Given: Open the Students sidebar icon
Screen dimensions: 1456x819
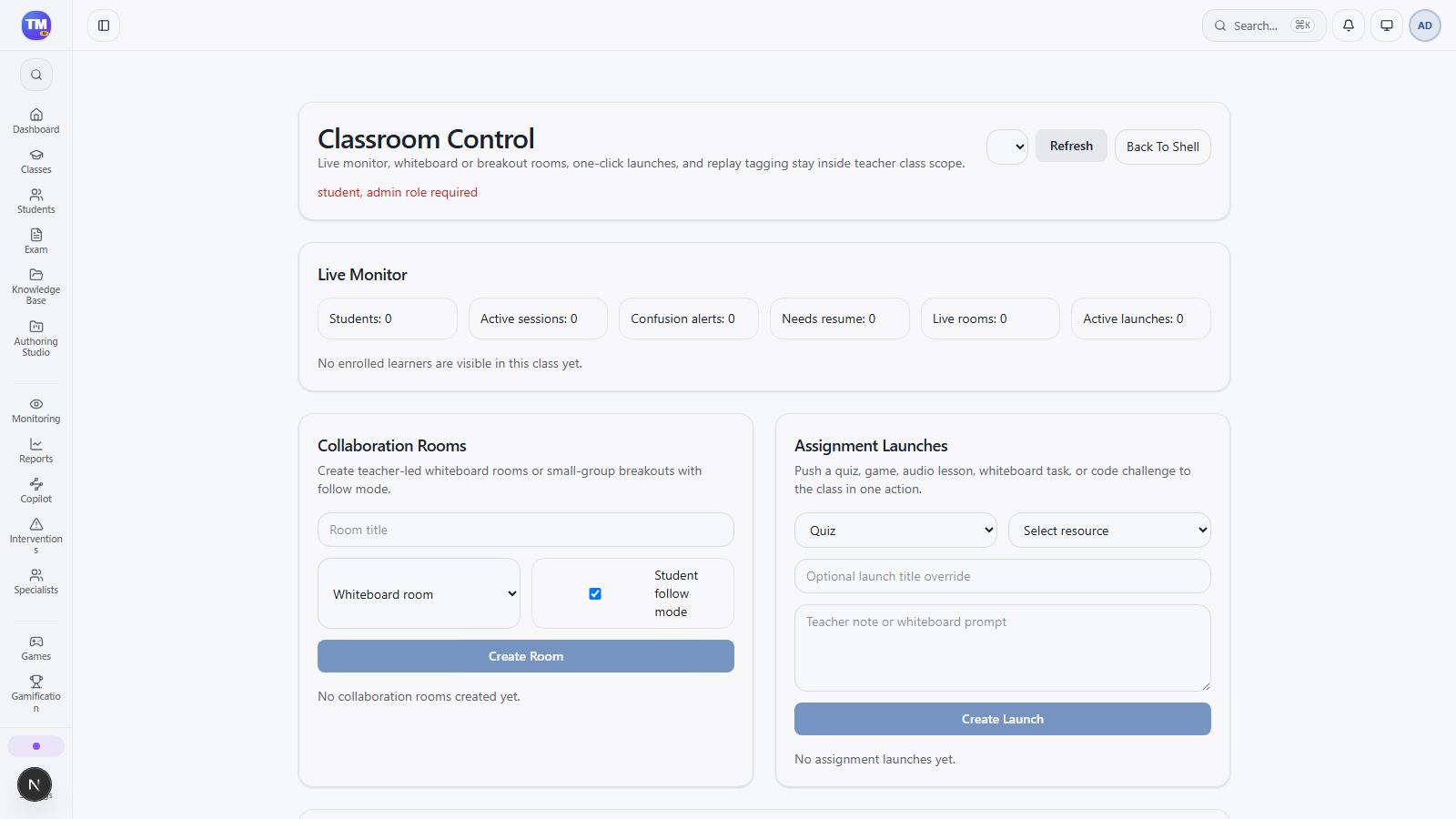Looking at the screenshot, I should (36, 200).
